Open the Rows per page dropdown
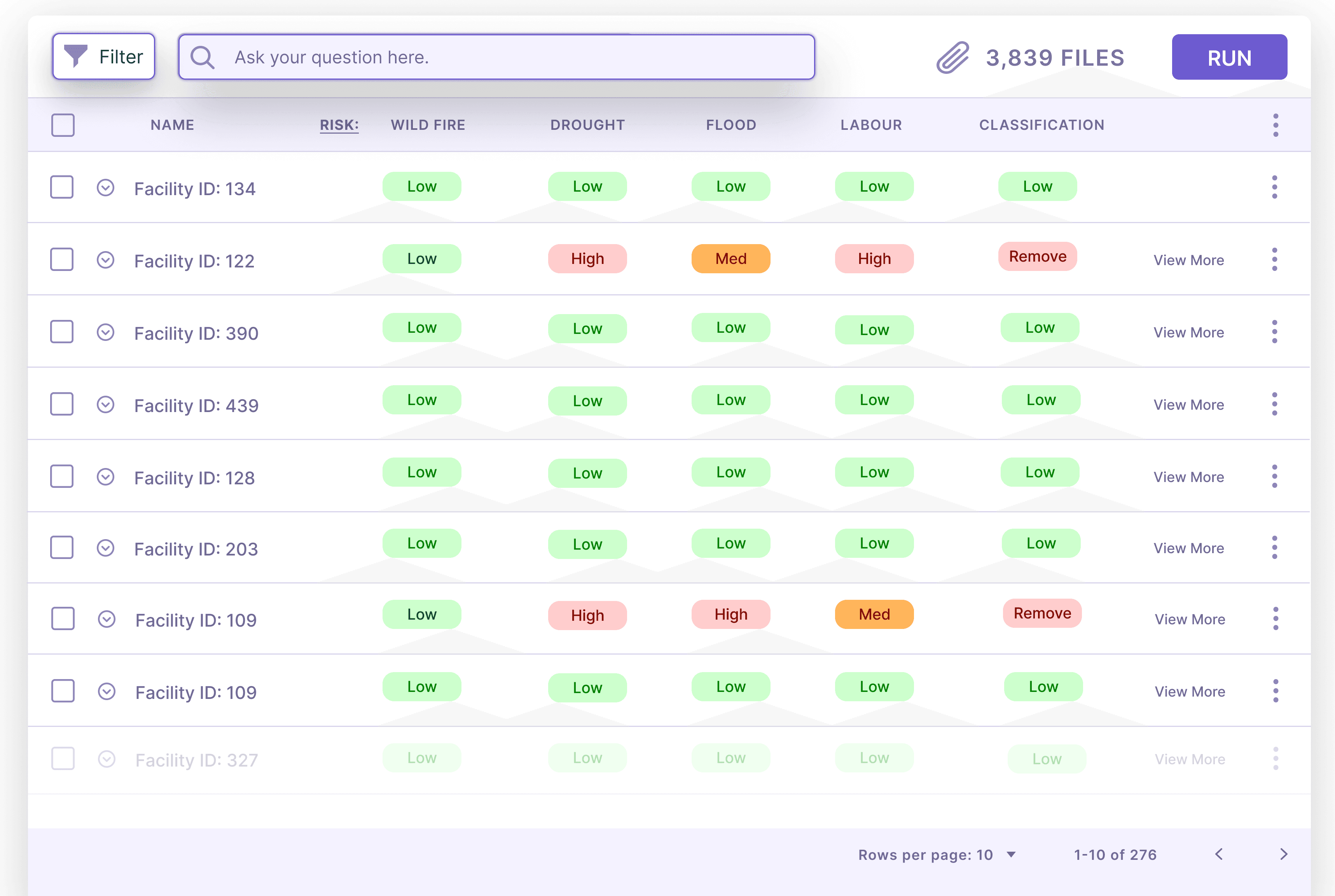1335x896 pixels. tap(1011, 854)
